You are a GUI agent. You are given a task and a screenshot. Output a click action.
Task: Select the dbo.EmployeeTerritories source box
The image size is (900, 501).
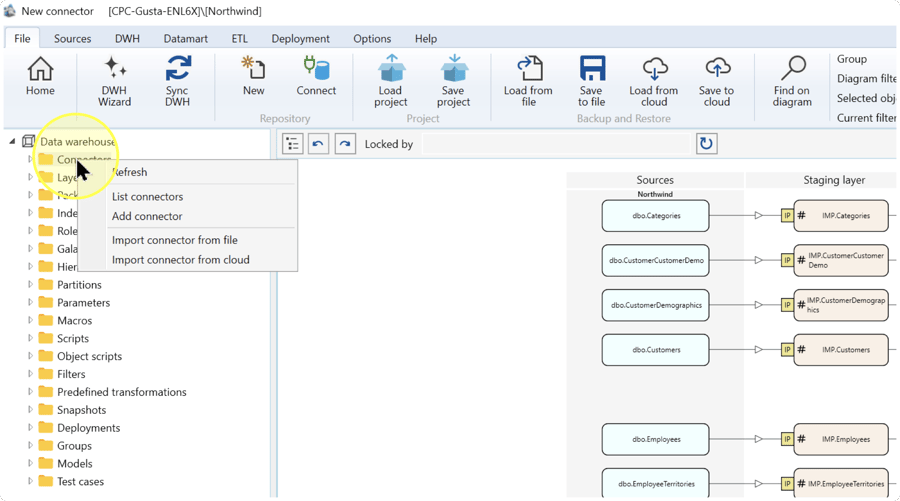pos(655,483)
